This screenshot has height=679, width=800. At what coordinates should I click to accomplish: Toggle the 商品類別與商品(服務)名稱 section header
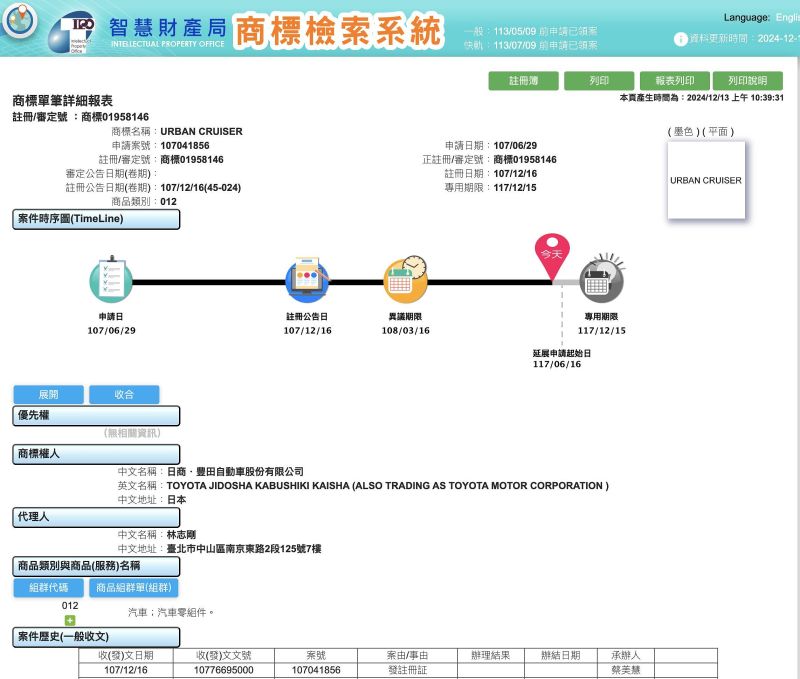click(x=96, y=566)
